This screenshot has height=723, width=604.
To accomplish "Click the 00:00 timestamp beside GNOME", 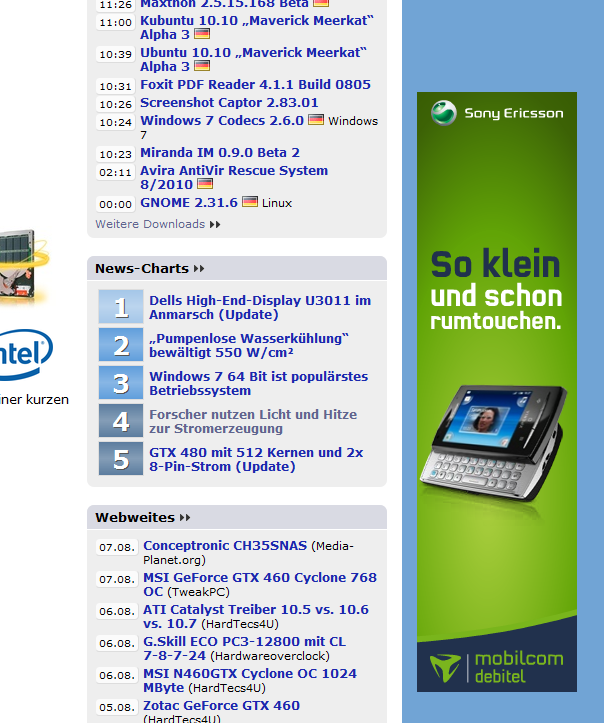I will (115, 204).
